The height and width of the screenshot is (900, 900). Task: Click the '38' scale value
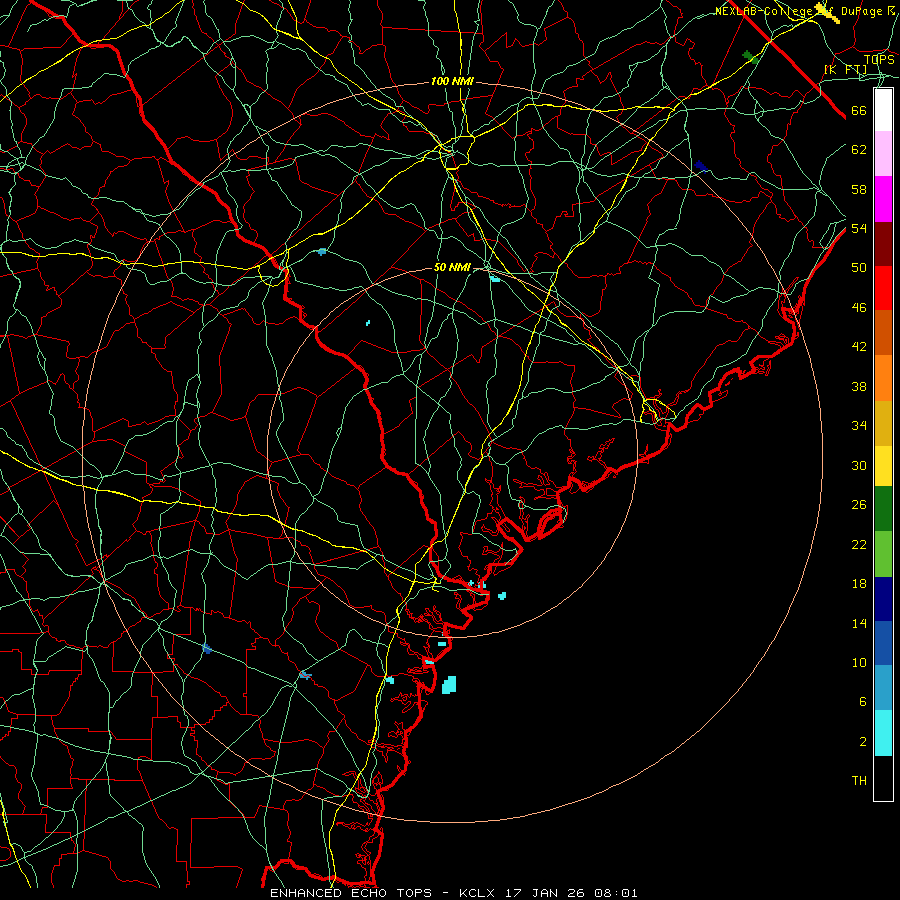click(x=859, y=386)
